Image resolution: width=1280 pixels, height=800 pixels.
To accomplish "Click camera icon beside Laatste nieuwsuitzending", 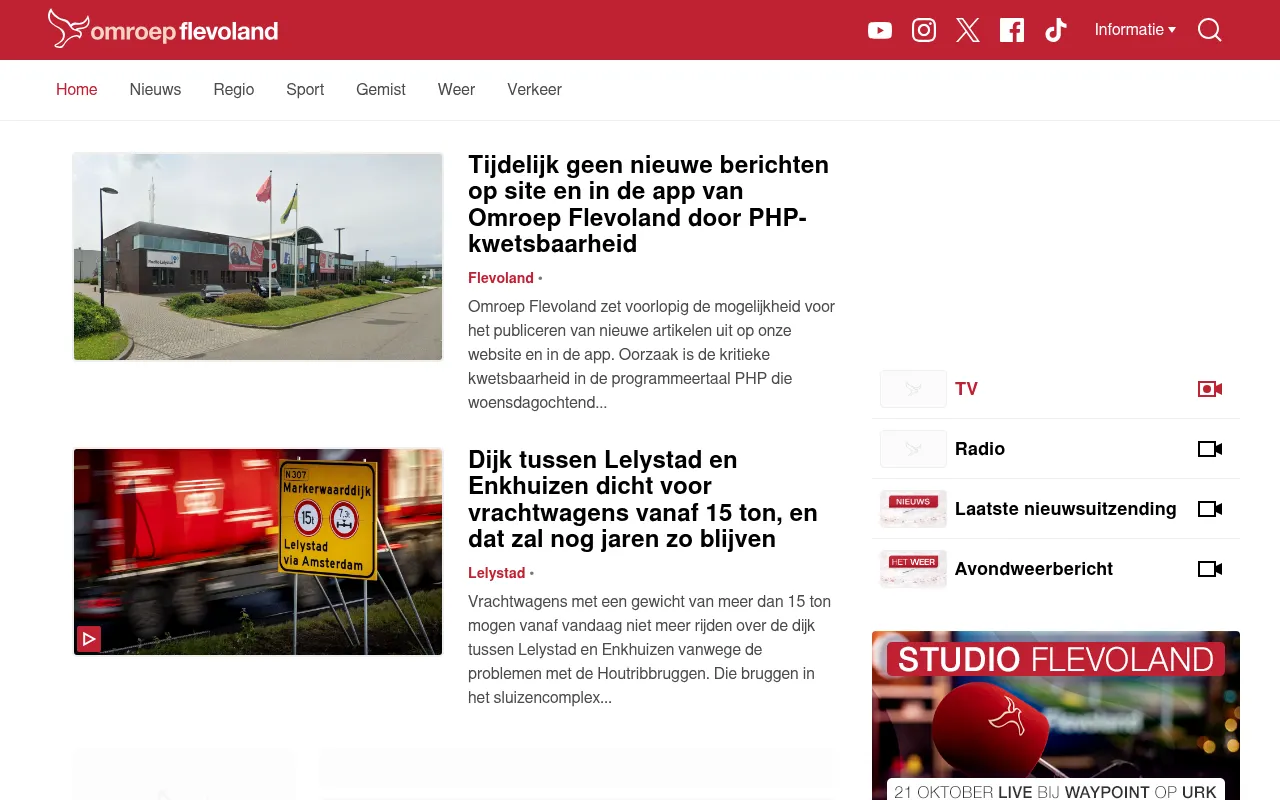I will tap(1210, 509).
